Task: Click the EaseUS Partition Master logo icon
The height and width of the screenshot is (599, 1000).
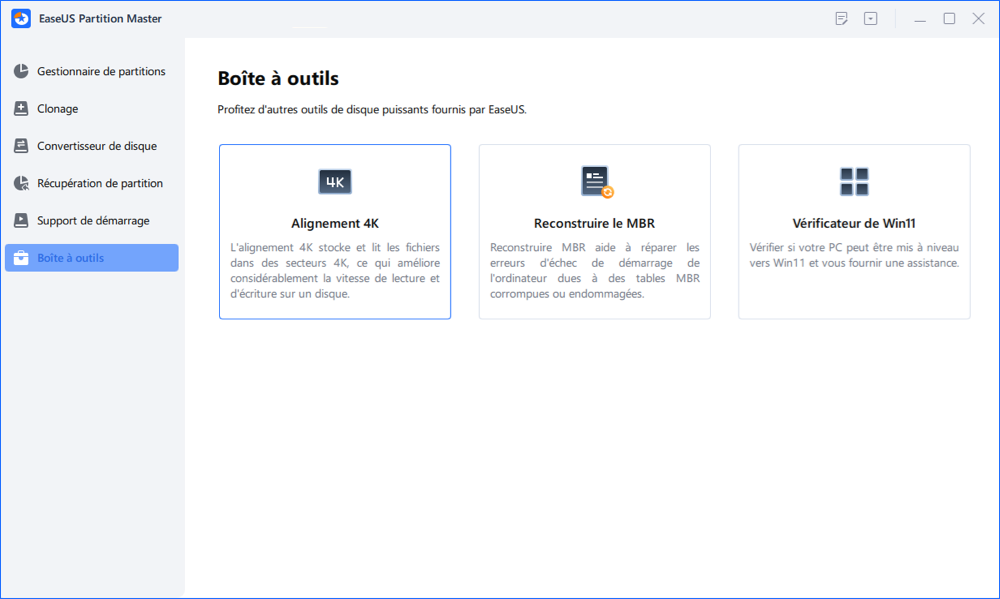Action: pyautogui.click(x=21, y=18)
